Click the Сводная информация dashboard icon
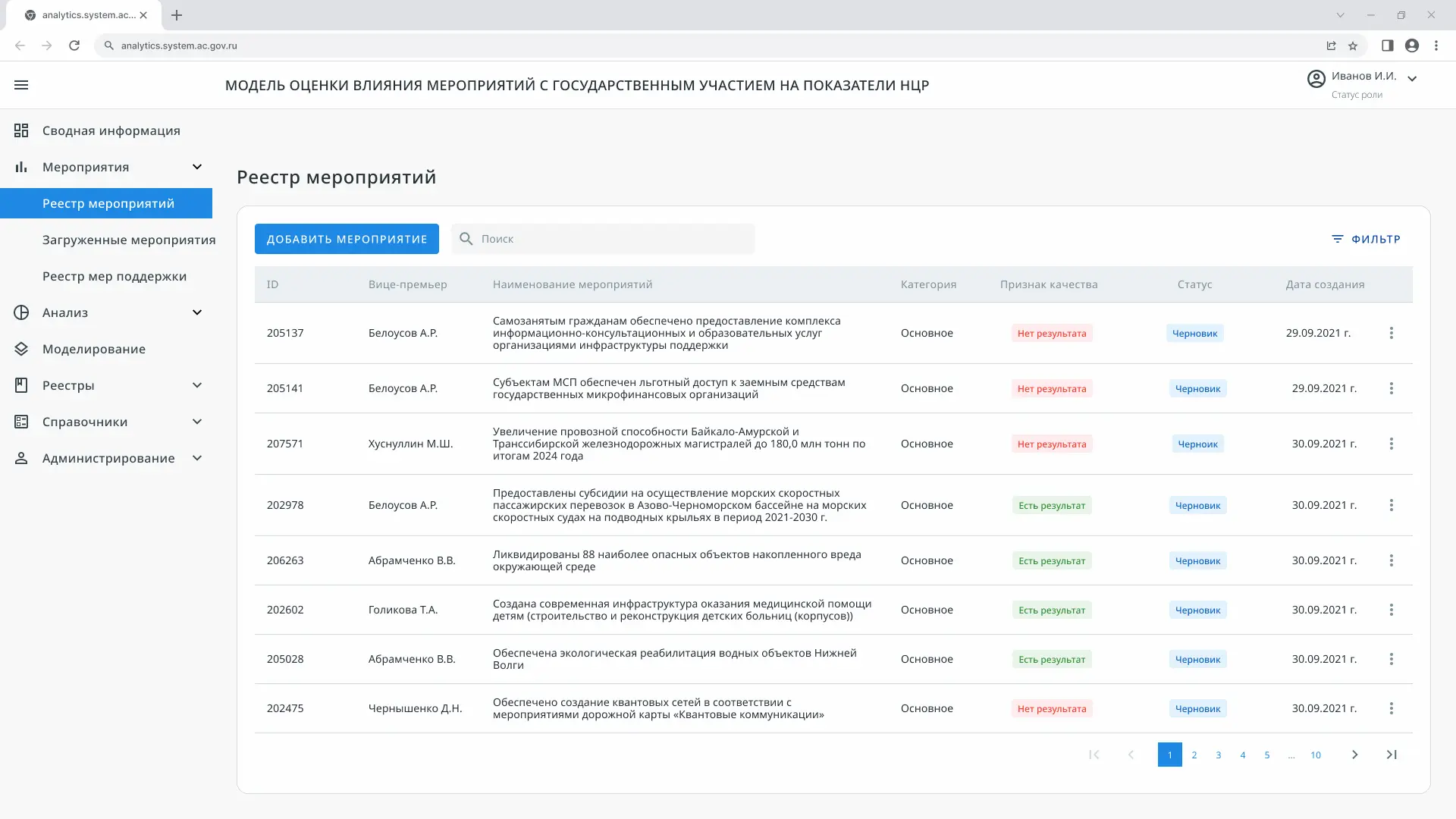Image resolution: width=1456 pixels, height=819 pixels. tap(21, 130)
